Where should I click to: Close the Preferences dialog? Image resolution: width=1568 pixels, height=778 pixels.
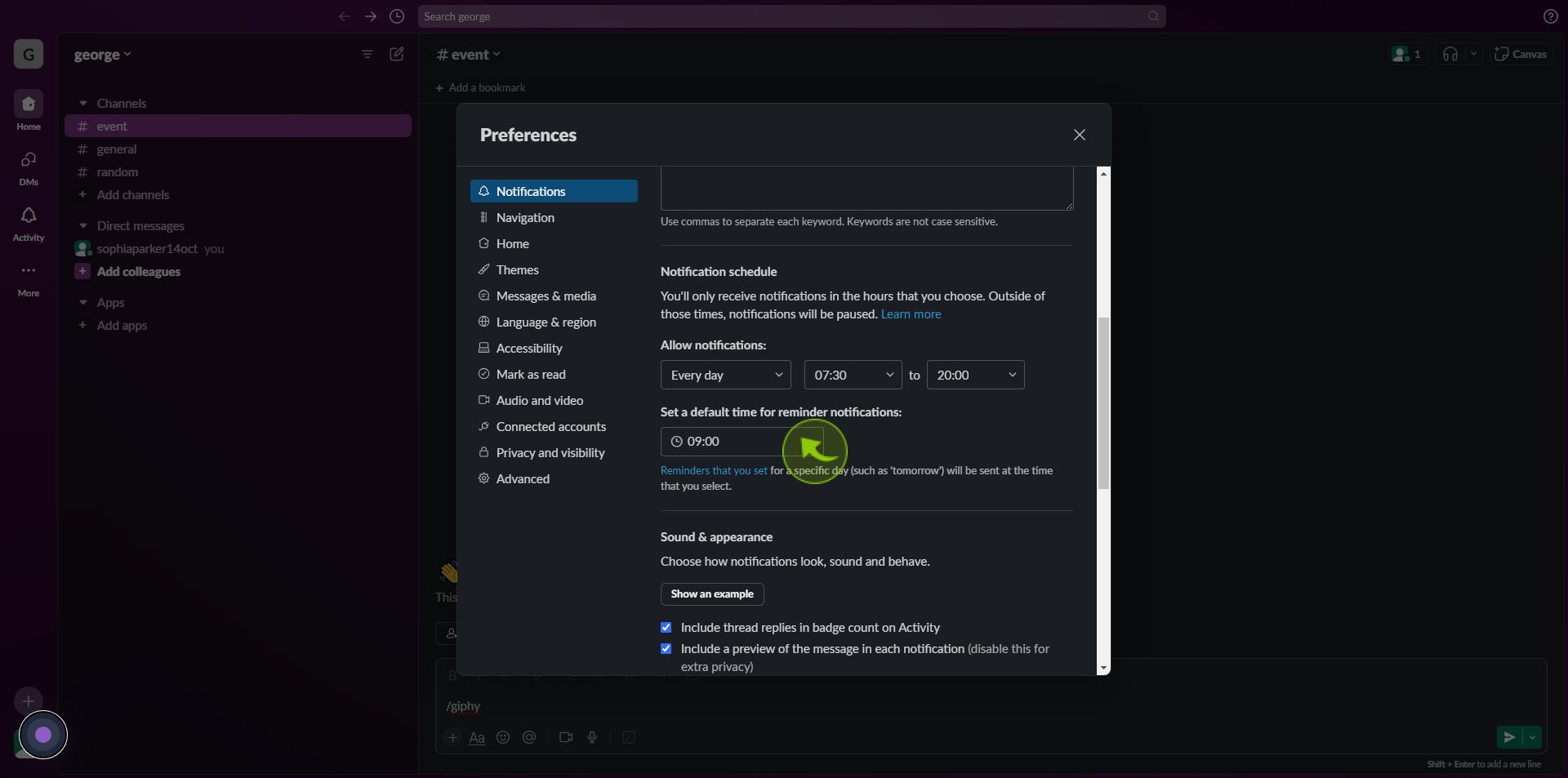tap(1080, 135)
